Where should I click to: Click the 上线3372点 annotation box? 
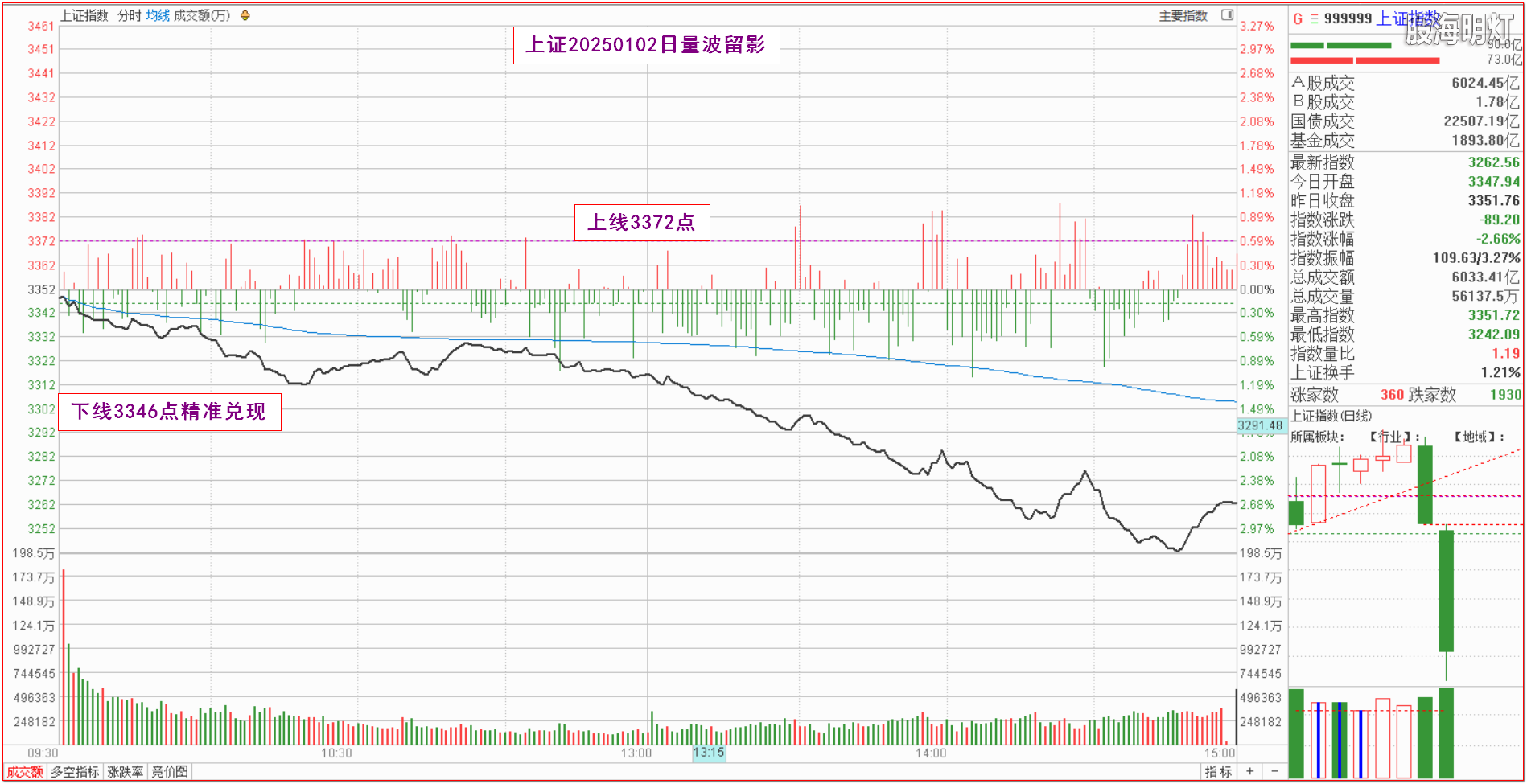(642, 223)
